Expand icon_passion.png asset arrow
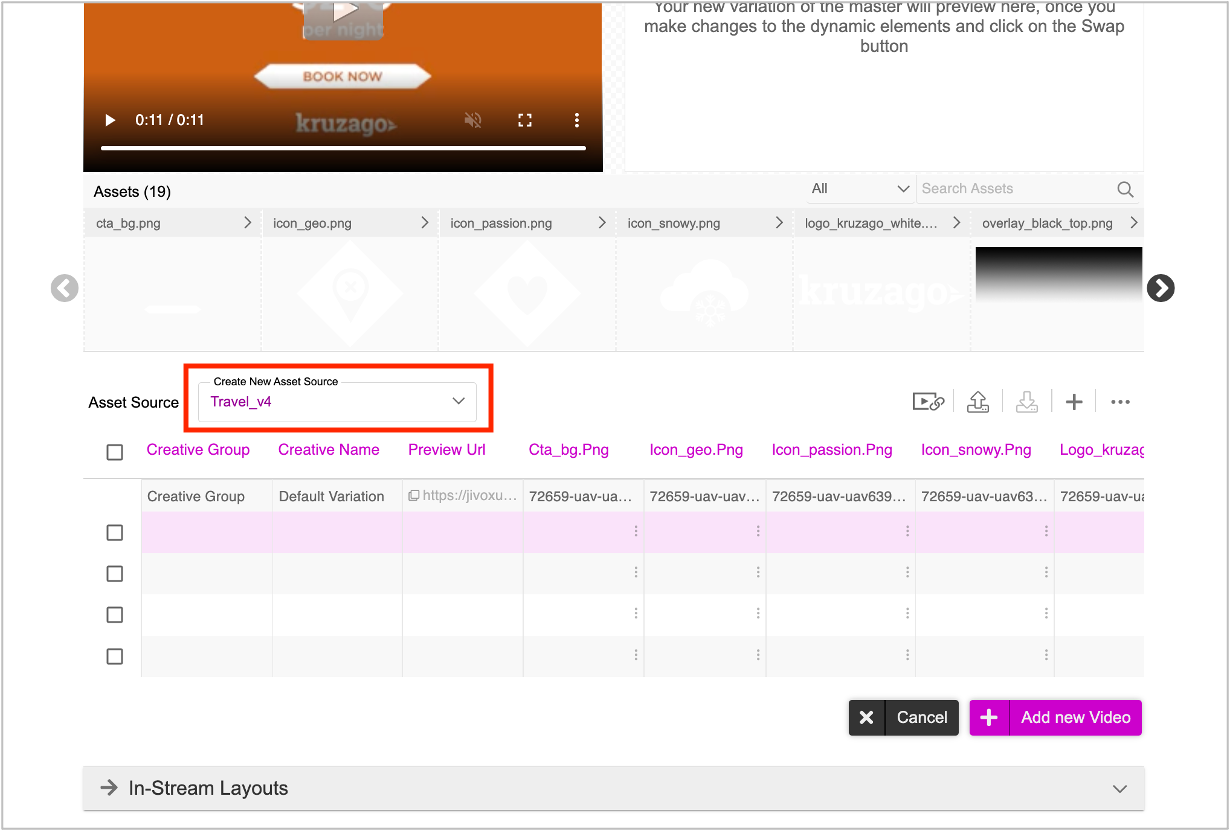 tap(601, 223)
